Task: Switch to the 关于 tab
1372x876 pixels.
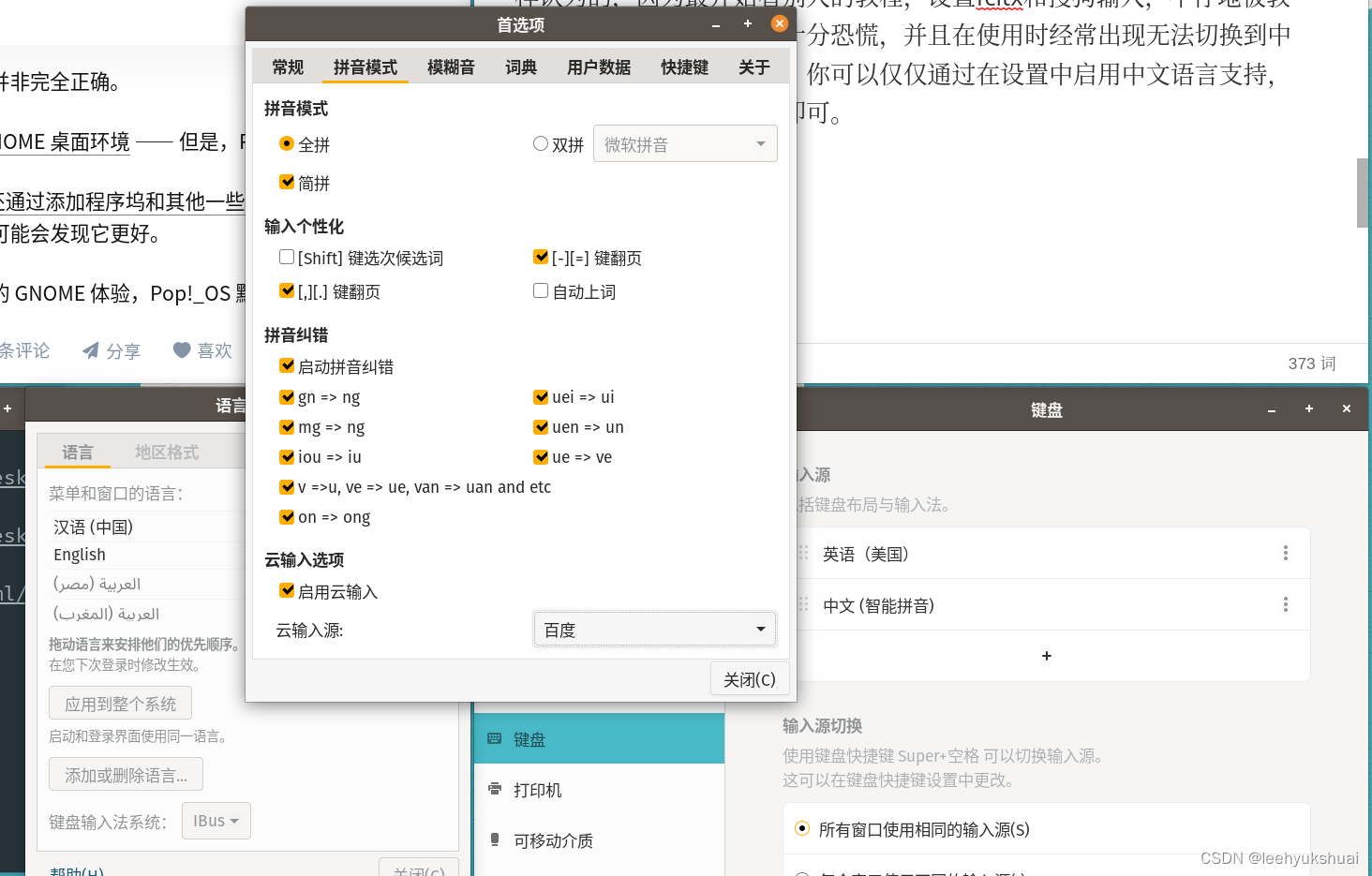Action: [x=754, y=67]
